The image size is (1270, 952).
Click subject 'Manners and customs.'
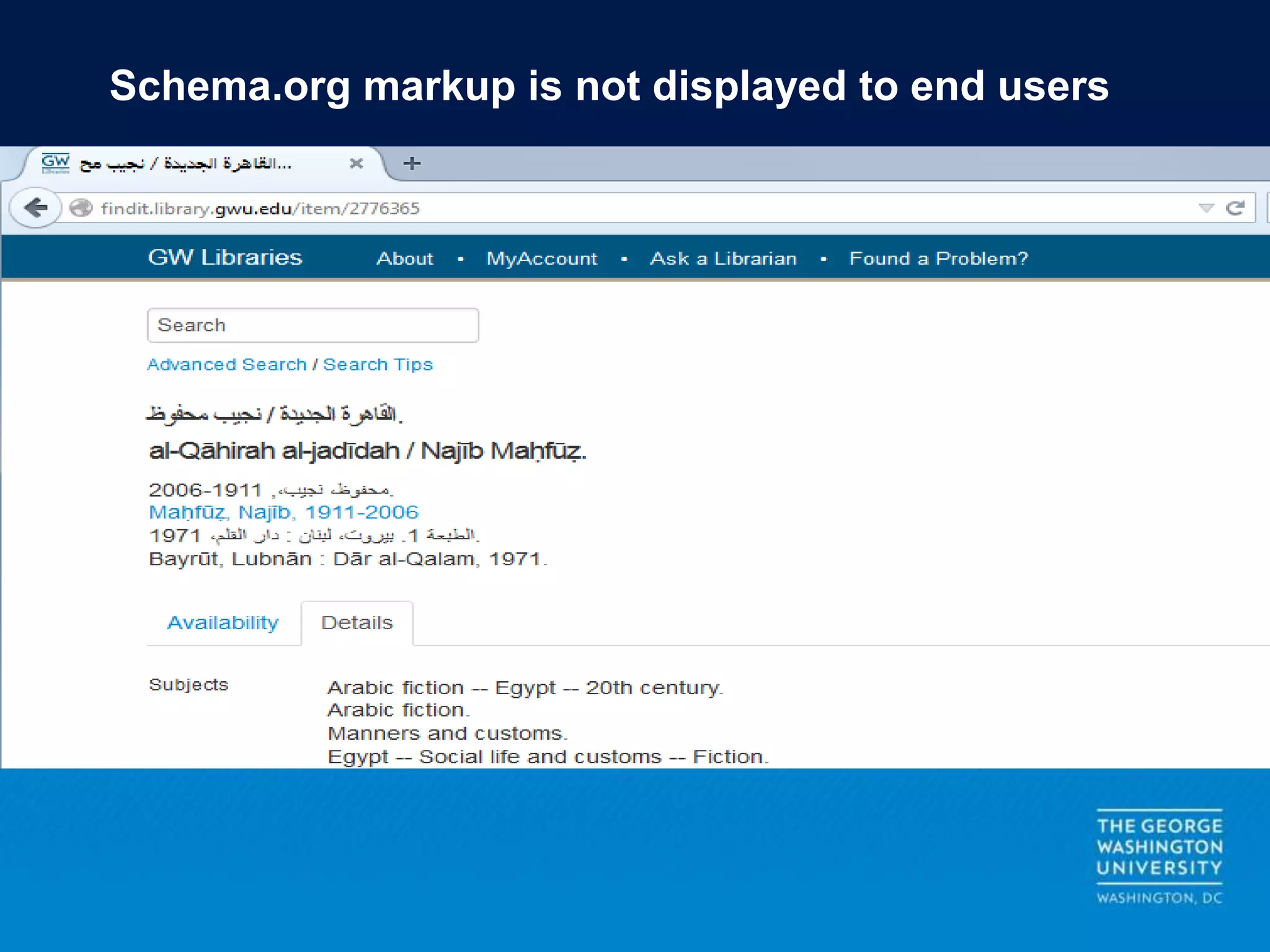point(448,734)
